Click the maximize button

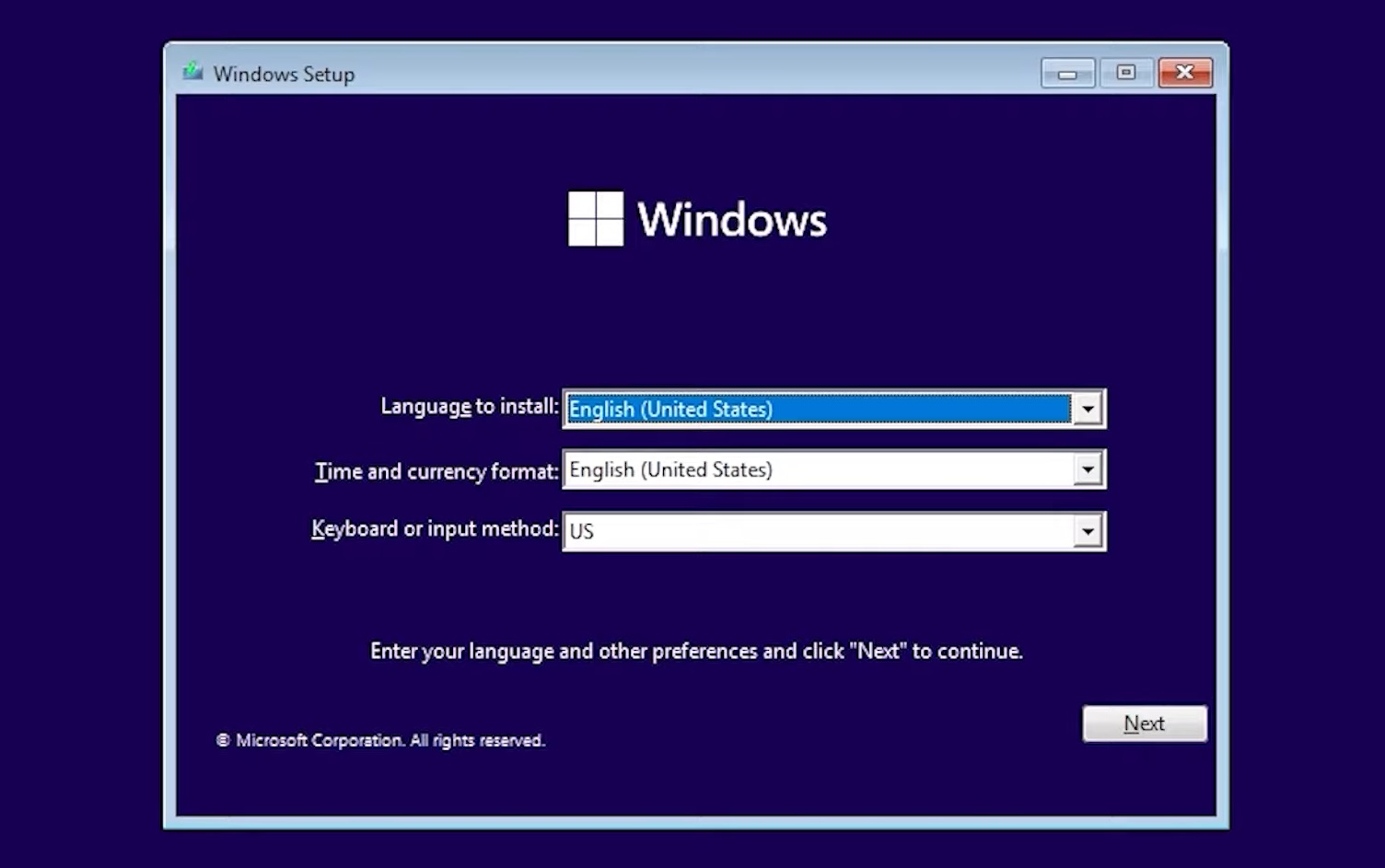[x=1125, y=73]
